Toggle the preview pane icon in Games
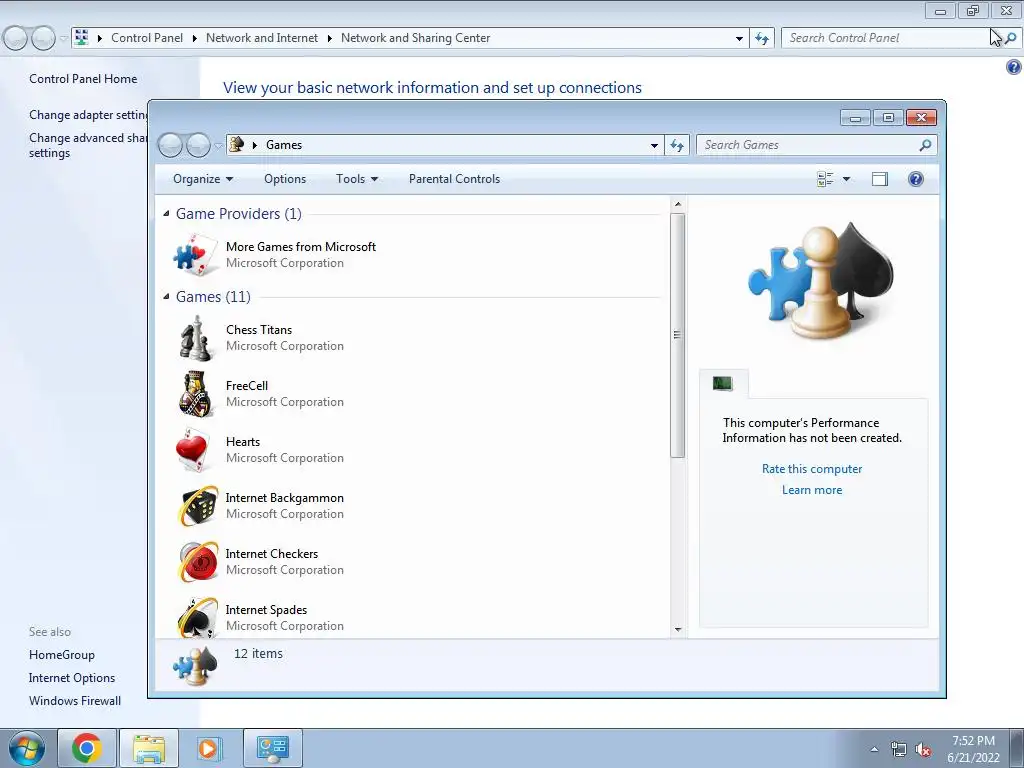The width and height of the screenshot is (1024, 768). coord(880,179)
